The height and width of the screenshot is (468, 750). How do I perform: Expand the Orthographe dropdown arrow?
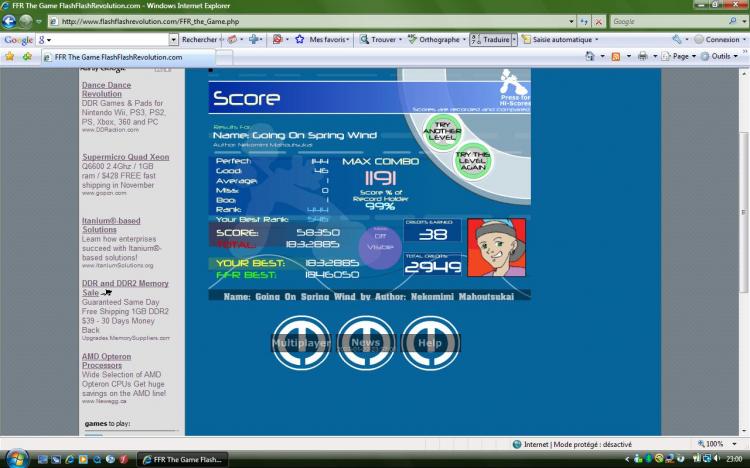point(464,40)
